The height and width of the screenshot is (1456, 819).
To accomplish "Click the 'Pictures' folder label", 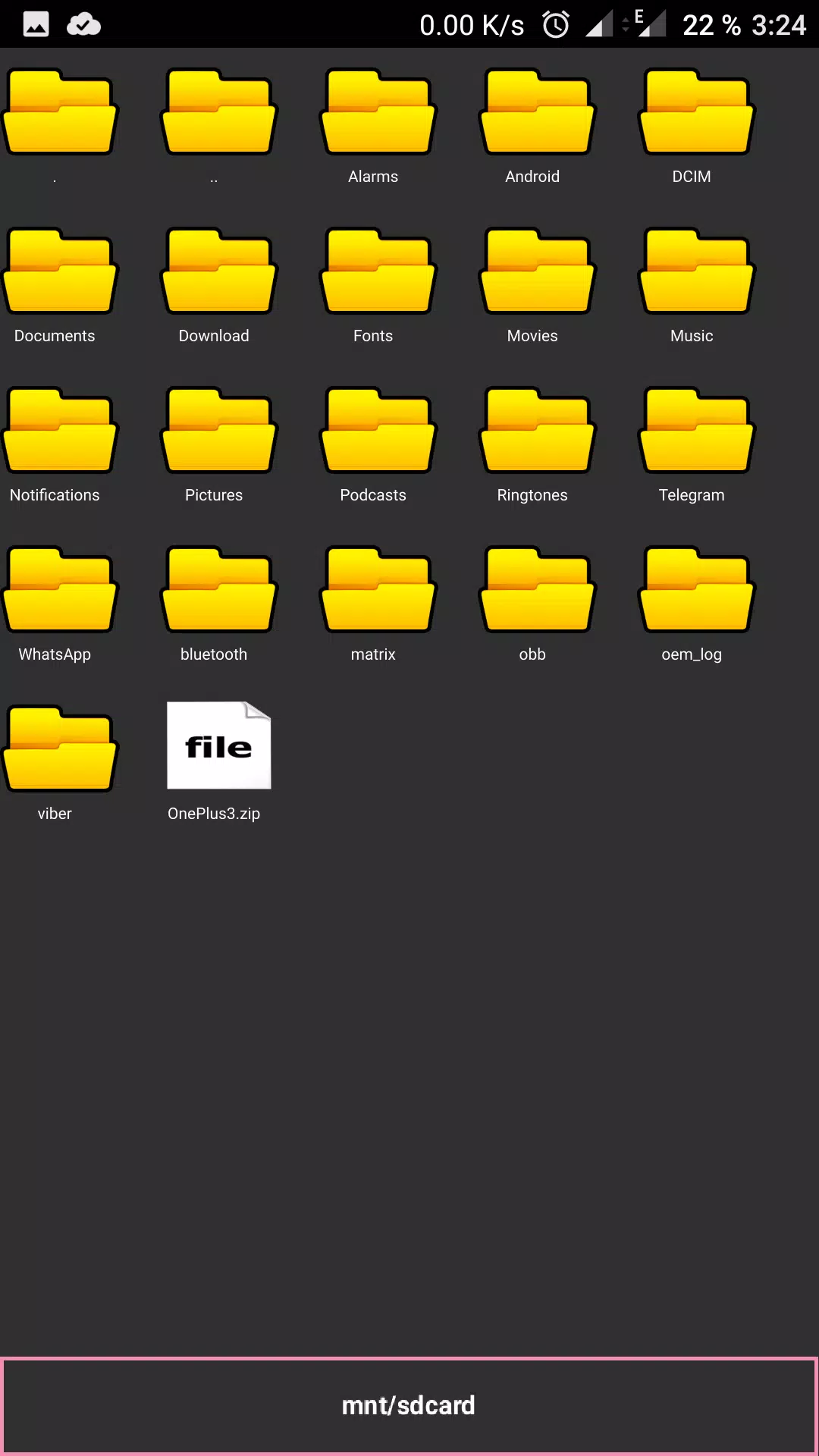I will [x=214, y=495].
